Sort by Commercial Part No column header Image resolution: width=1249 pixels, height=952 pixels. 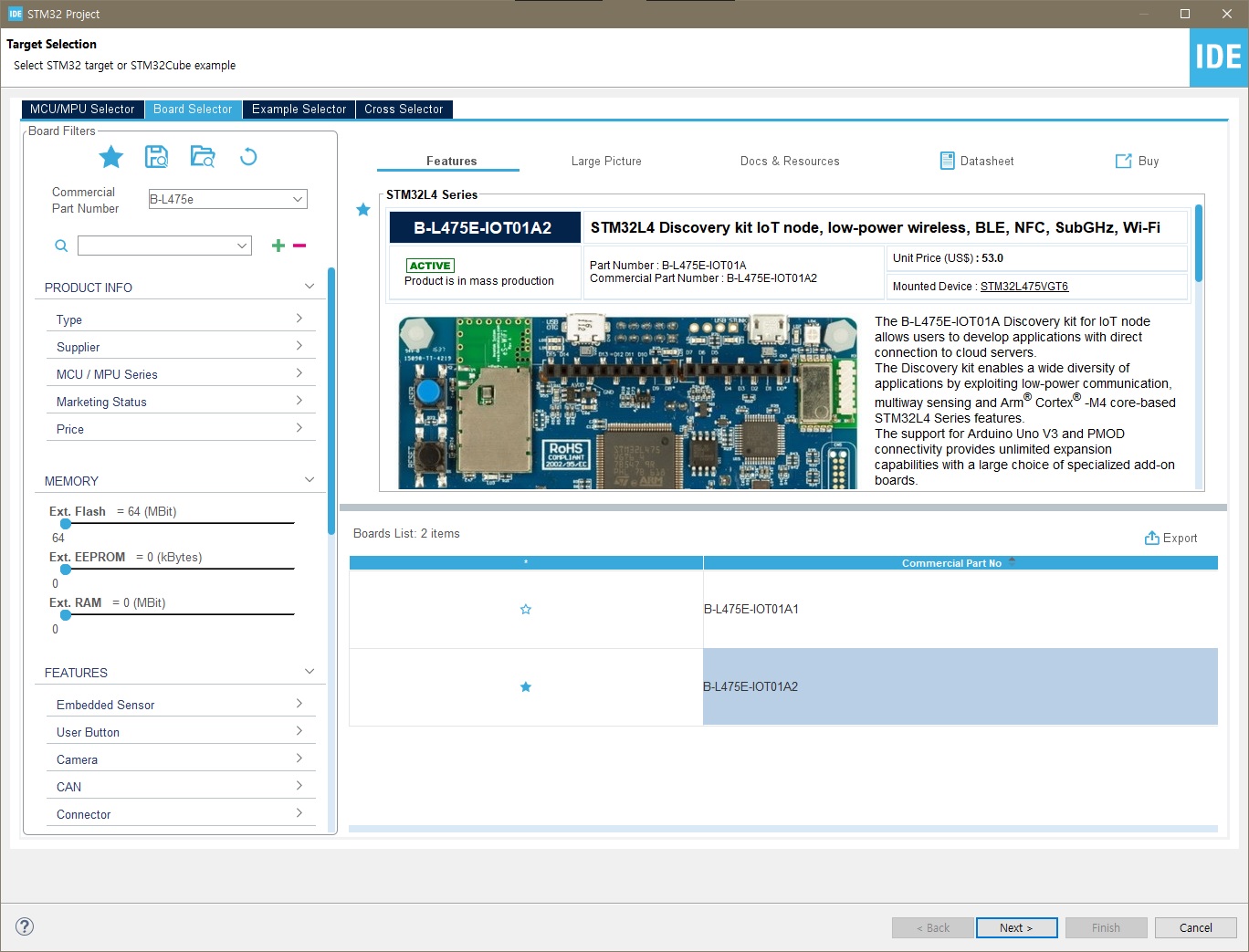point(960,563)
